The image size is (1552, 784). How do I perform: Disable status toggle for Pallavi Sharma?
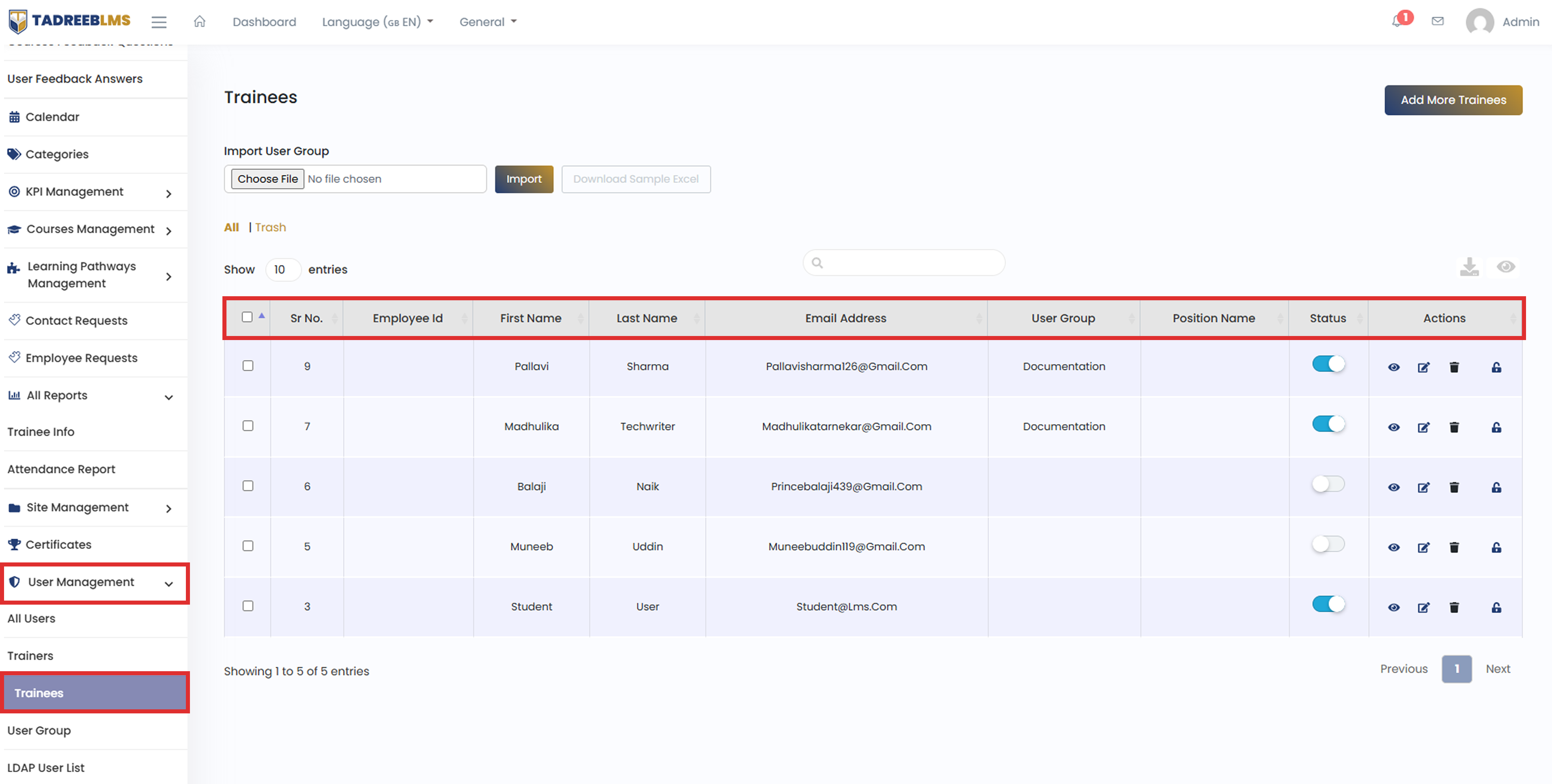(1328, 364)
